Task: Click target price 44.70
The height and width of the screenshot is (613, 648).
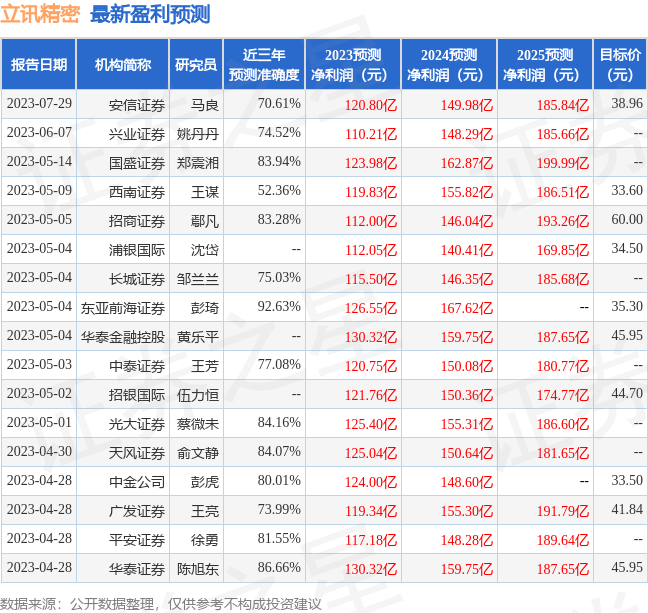Action: coord(627,393)
